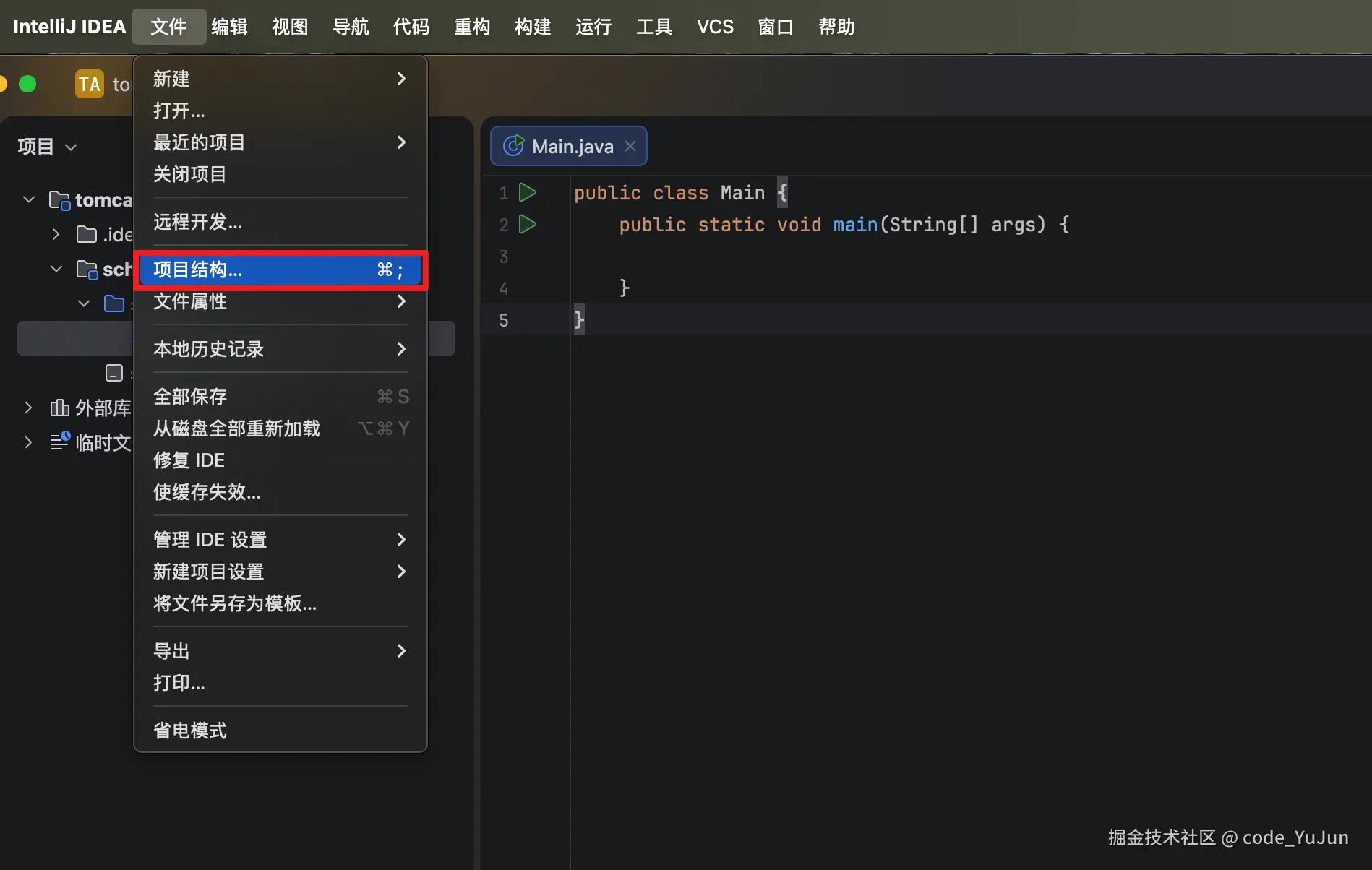Run the Main class from line 1 gutter
The height and width of the screenshot is (870, 1372).
pos(528,193)
